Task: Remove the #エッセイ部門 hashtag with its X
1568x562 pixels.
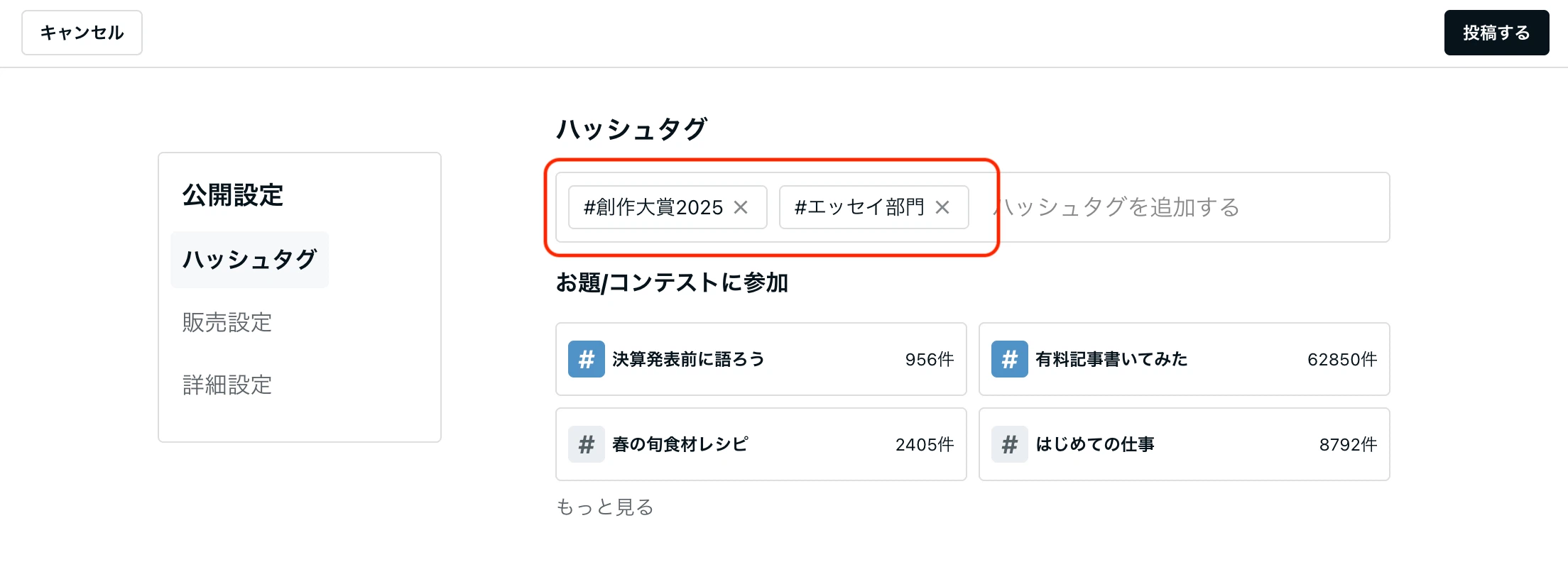Action: pos(942,207)
